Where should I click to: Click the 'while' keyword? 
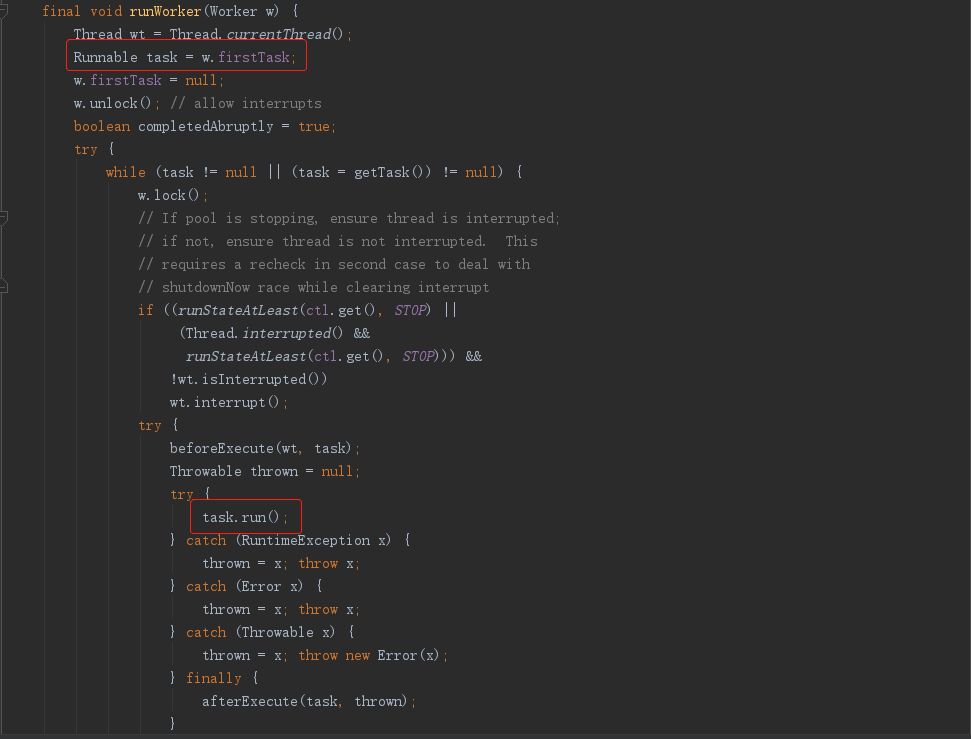click(x=126, y=172)
